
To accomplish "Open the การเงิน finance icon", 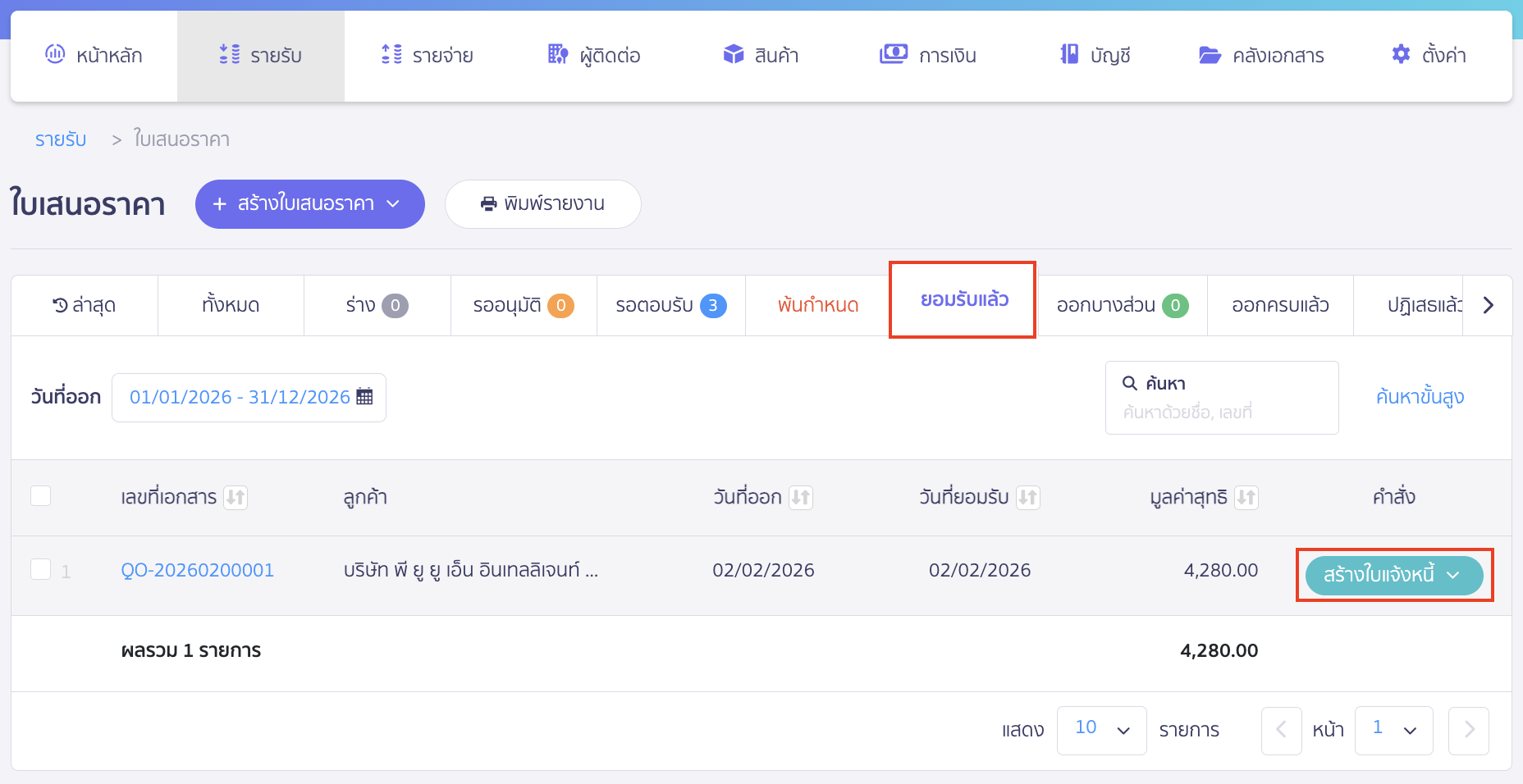I will click(x=895, y=54).
